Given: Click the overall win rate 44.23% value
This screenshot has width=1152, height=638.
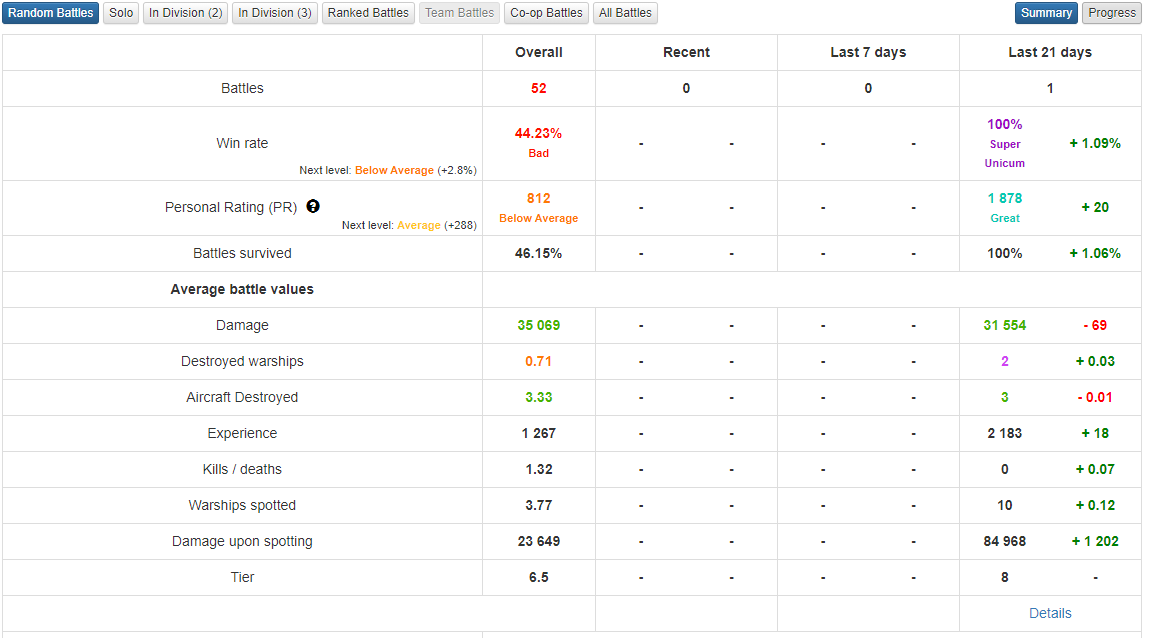Looking at the screenshot, I should coord(538,133).
